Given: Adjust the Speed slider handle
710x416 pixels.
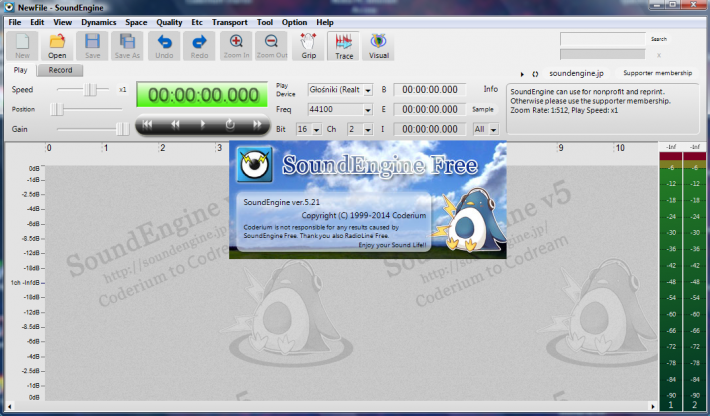Looking at the screenshot, I should coord(91,90).
